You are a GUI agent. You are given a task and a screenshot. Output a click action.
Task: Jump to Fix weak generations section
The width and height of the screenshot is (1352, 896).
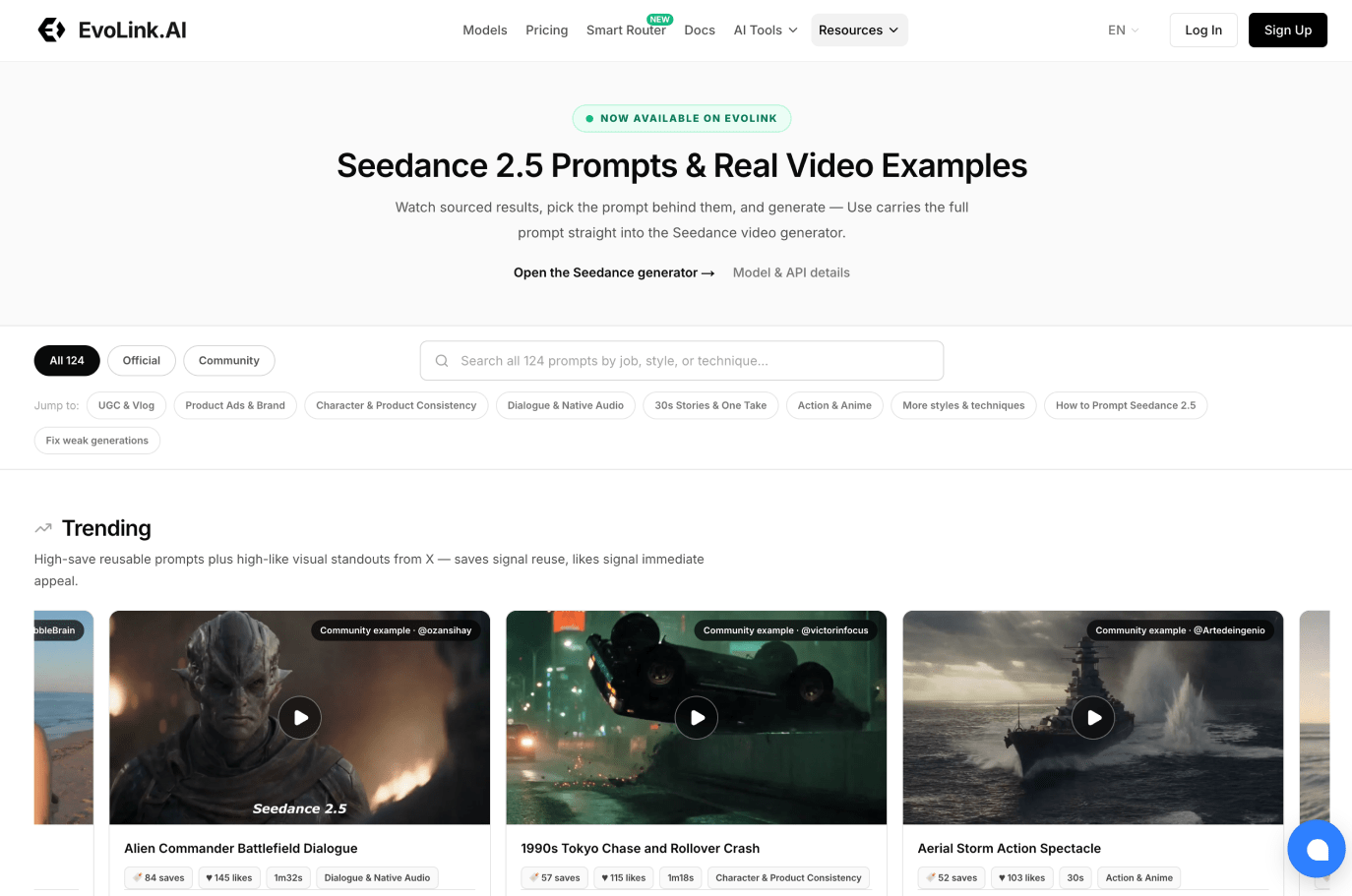coord(97,441)
